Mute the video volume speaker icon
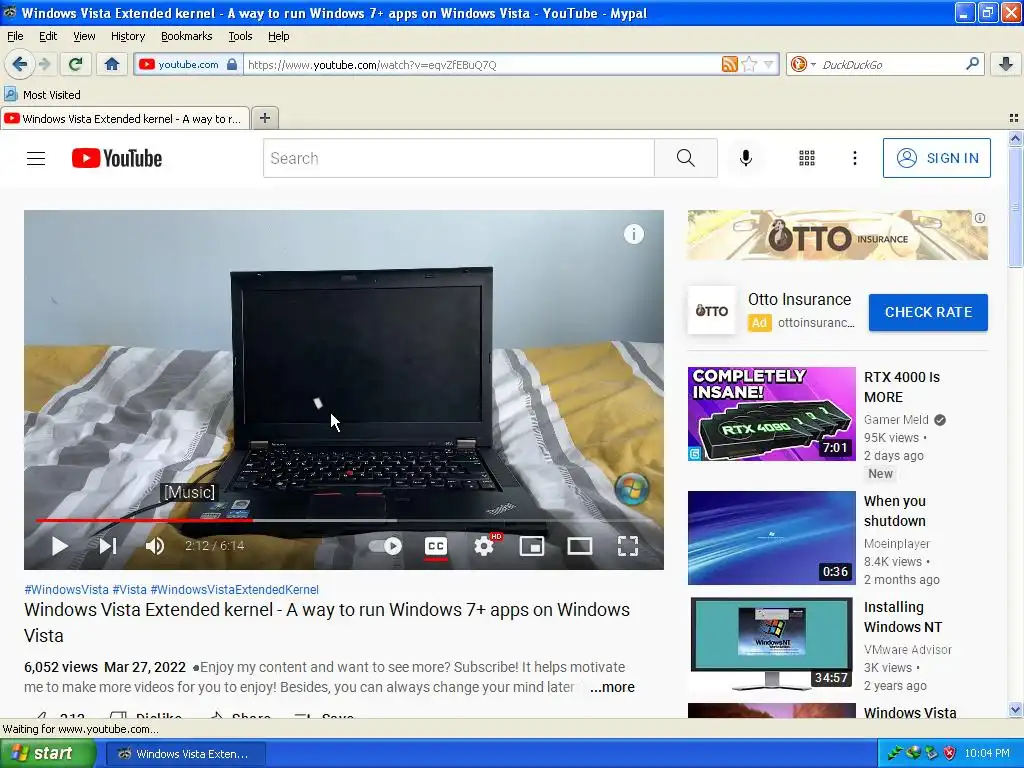 coord(155,546)
